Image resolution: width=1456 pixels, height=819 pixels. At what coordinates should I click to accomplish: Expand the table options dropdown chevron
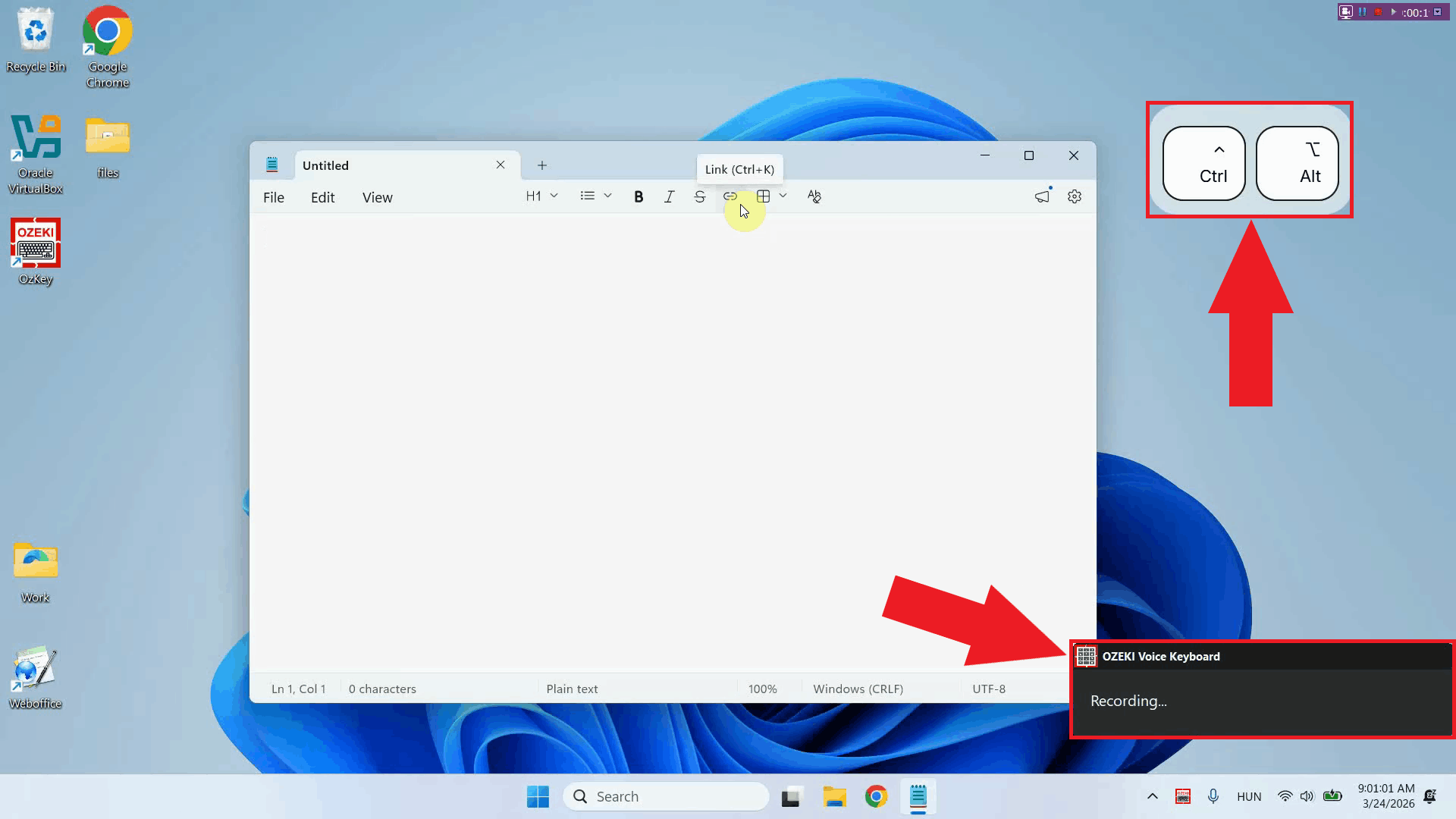[783, 196]
